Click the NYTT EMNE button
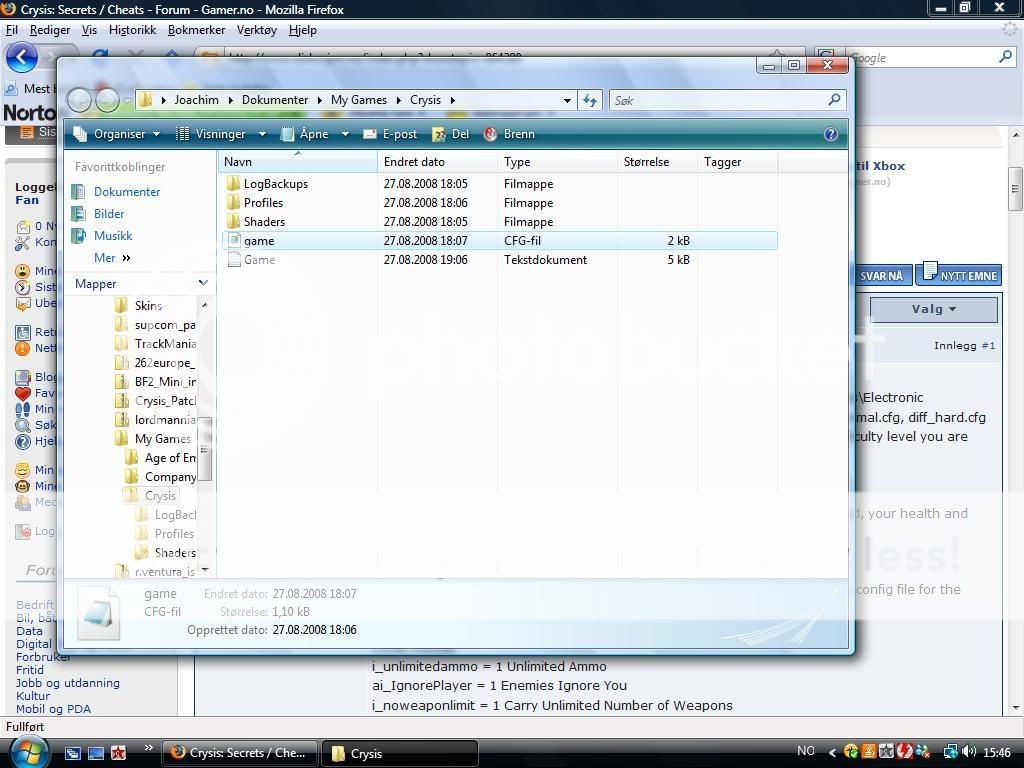The height and width of the screenshot is (768, 1024). pyautogui.click(x=959, y=275)
